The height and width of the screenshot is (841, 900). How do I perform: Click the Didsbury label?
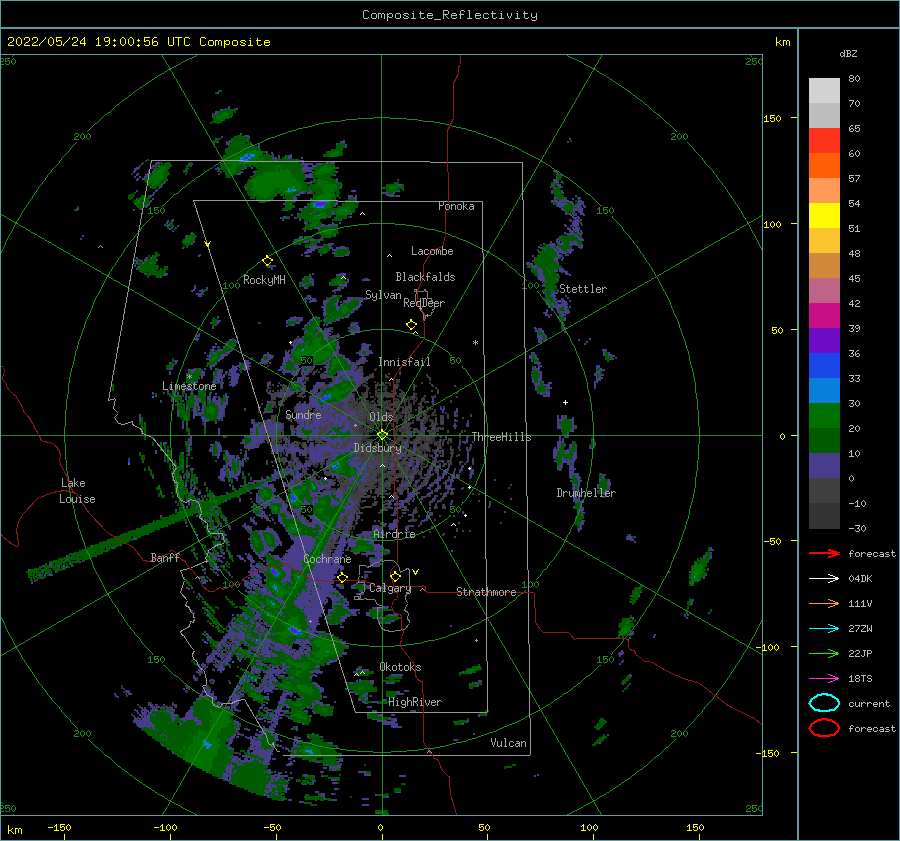pyautogui.click(x=377, y=448)
